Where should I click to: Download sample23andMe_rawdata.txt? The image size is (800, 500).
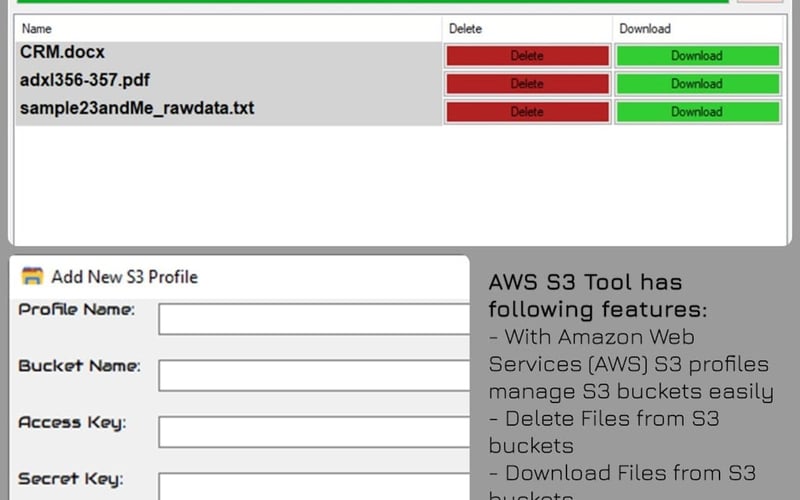[x=697, y=112]
